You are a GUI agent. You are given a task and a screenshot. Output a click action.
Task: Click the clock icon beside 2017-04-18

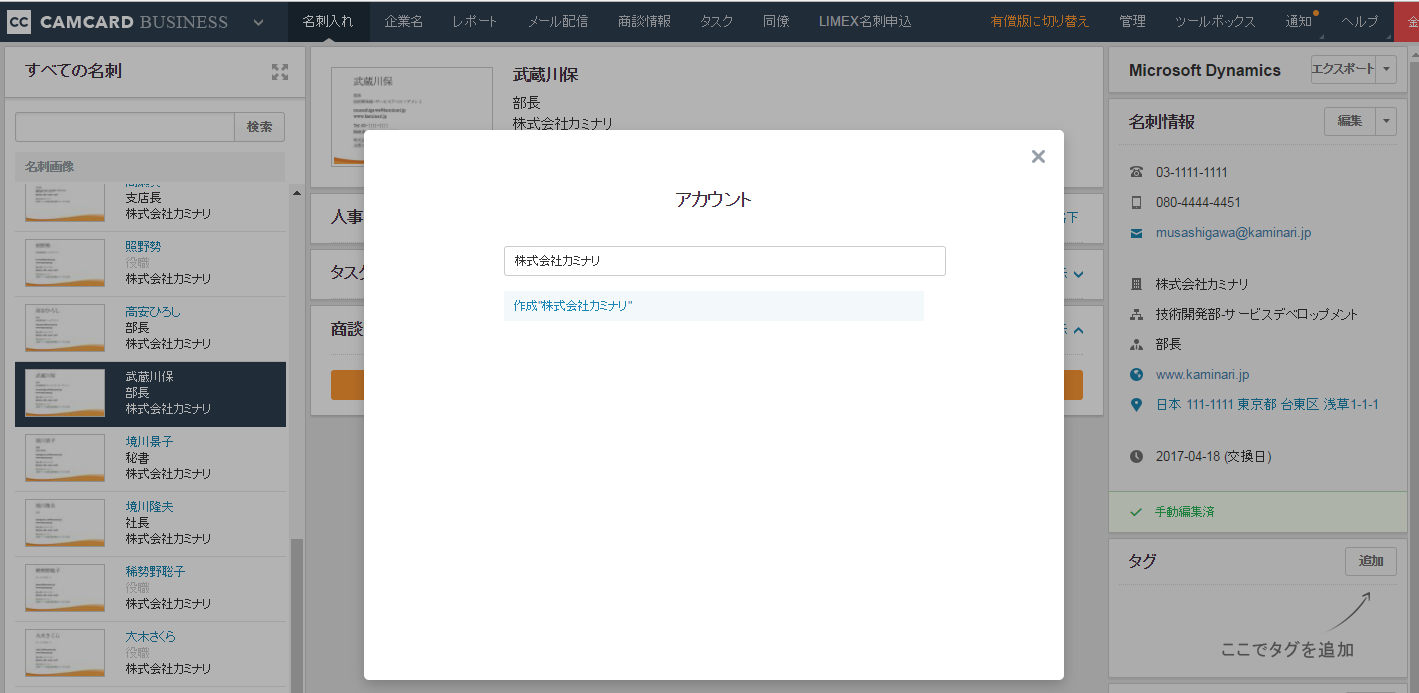(x=1136, y=456)
